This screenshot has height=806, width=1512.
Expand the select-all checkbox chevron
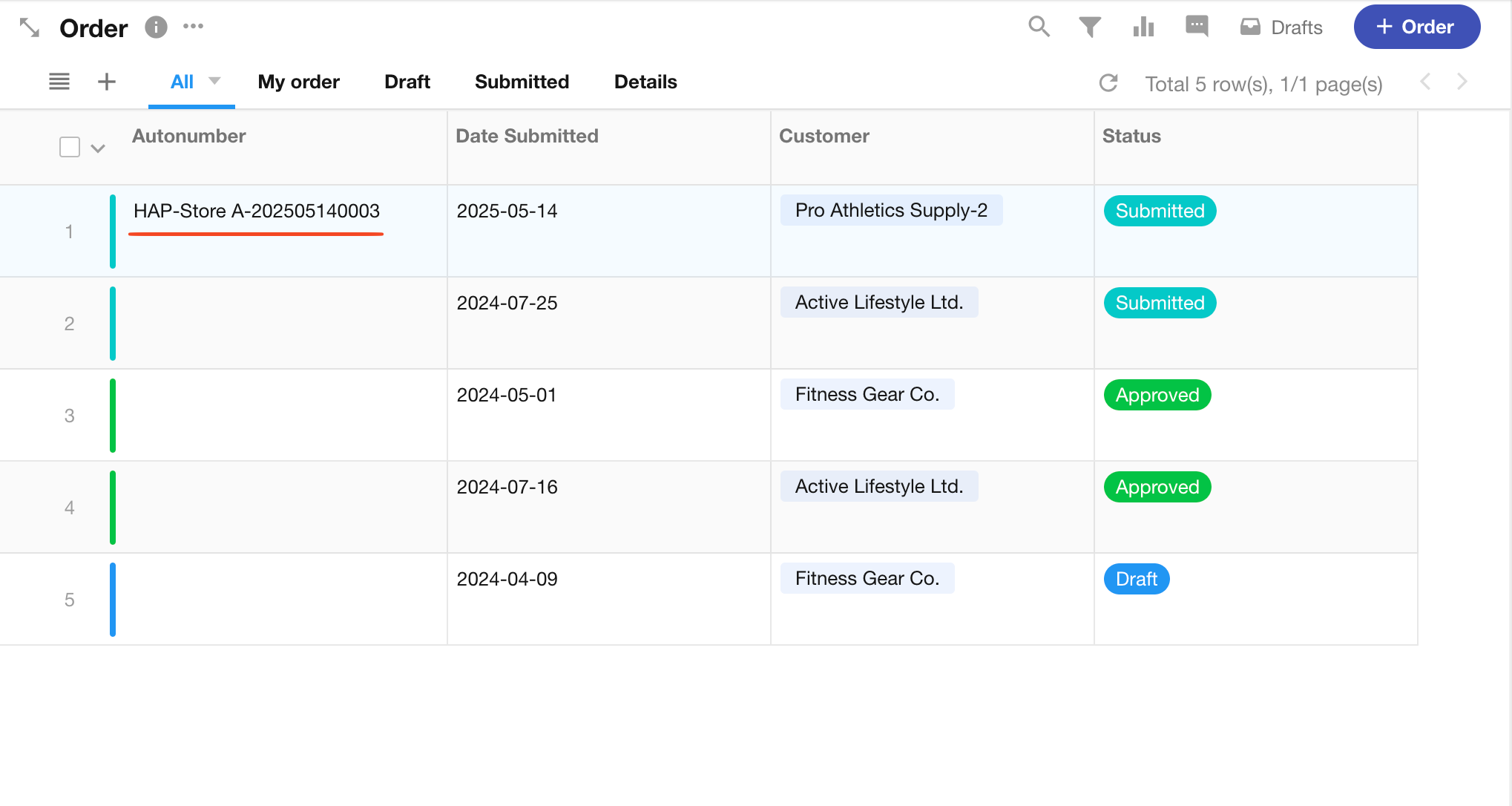[x=98, y=148]
